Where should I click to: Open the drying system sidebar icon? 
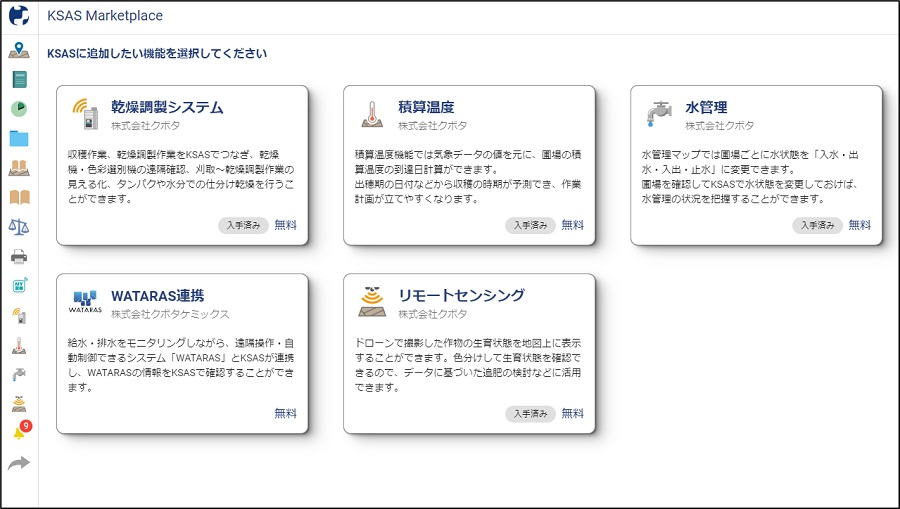click(19, 315)
